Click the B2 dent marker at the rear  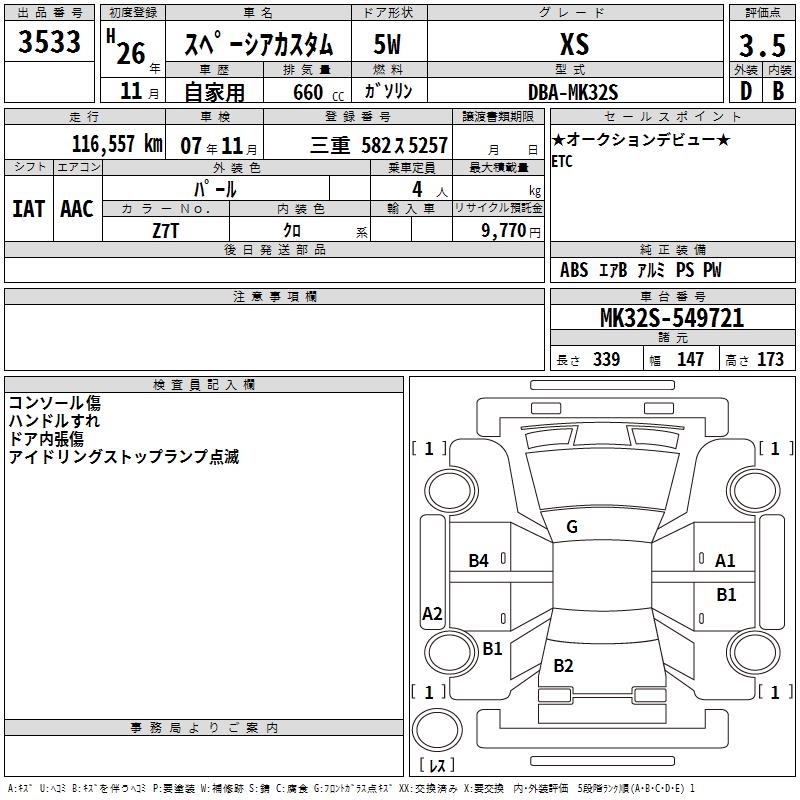(x=563, y=666)
